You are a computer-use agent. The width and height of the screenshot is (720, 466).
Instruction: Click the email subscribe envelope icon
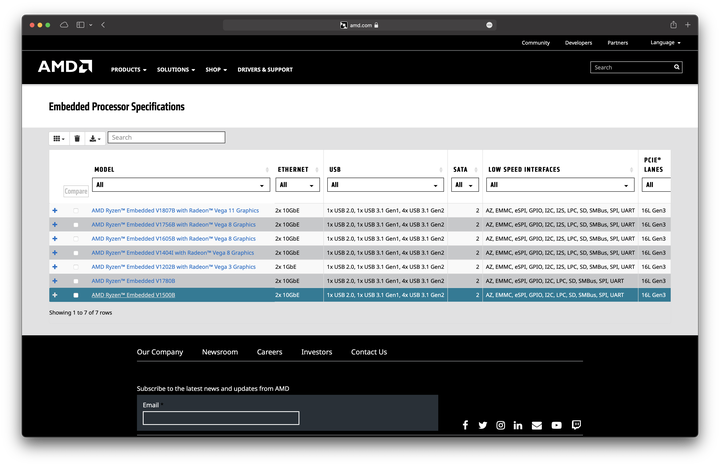(537, 426)
